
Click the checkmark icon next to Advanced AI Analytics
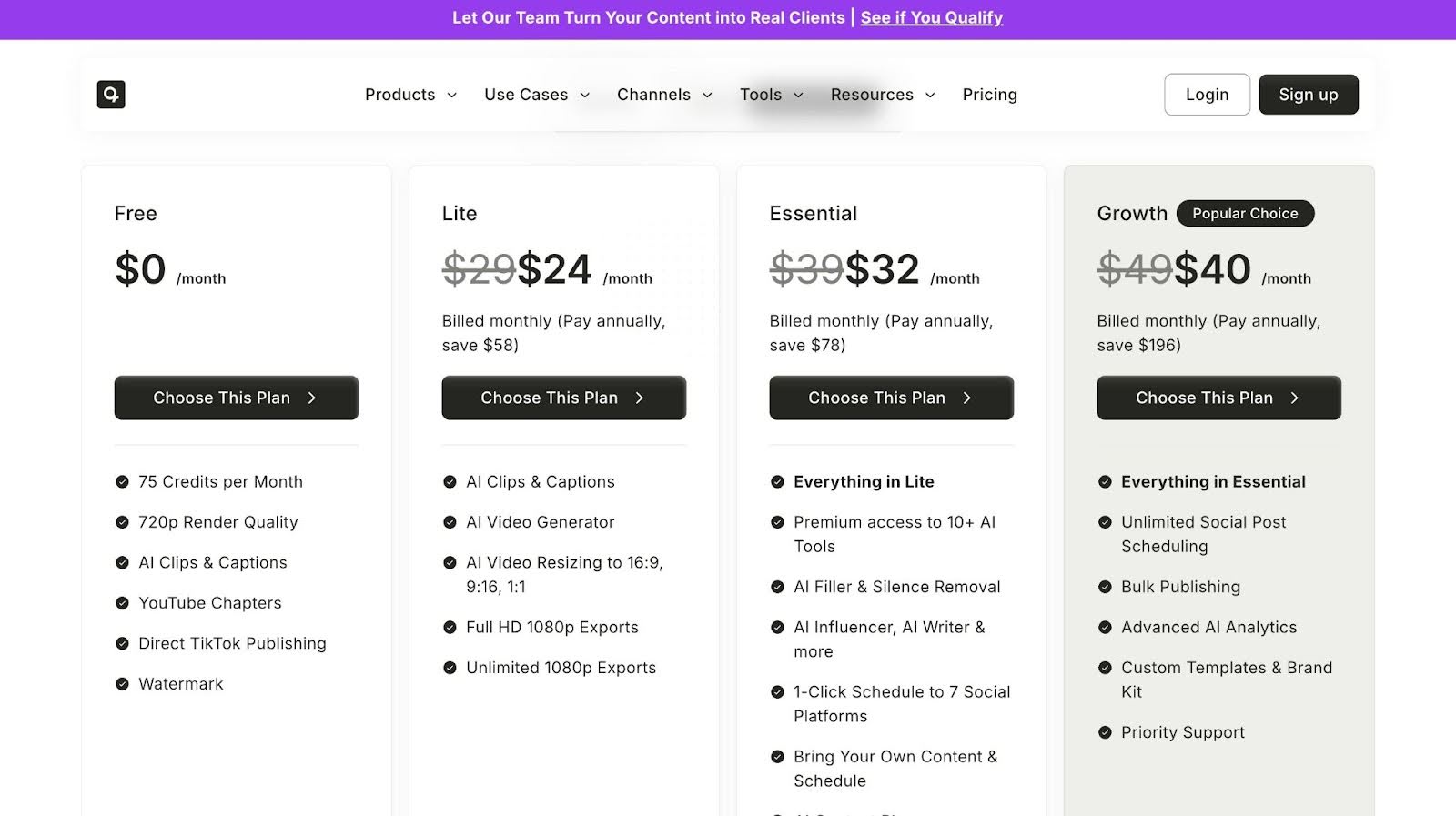pyautogui.click(x=1105, y=628)
